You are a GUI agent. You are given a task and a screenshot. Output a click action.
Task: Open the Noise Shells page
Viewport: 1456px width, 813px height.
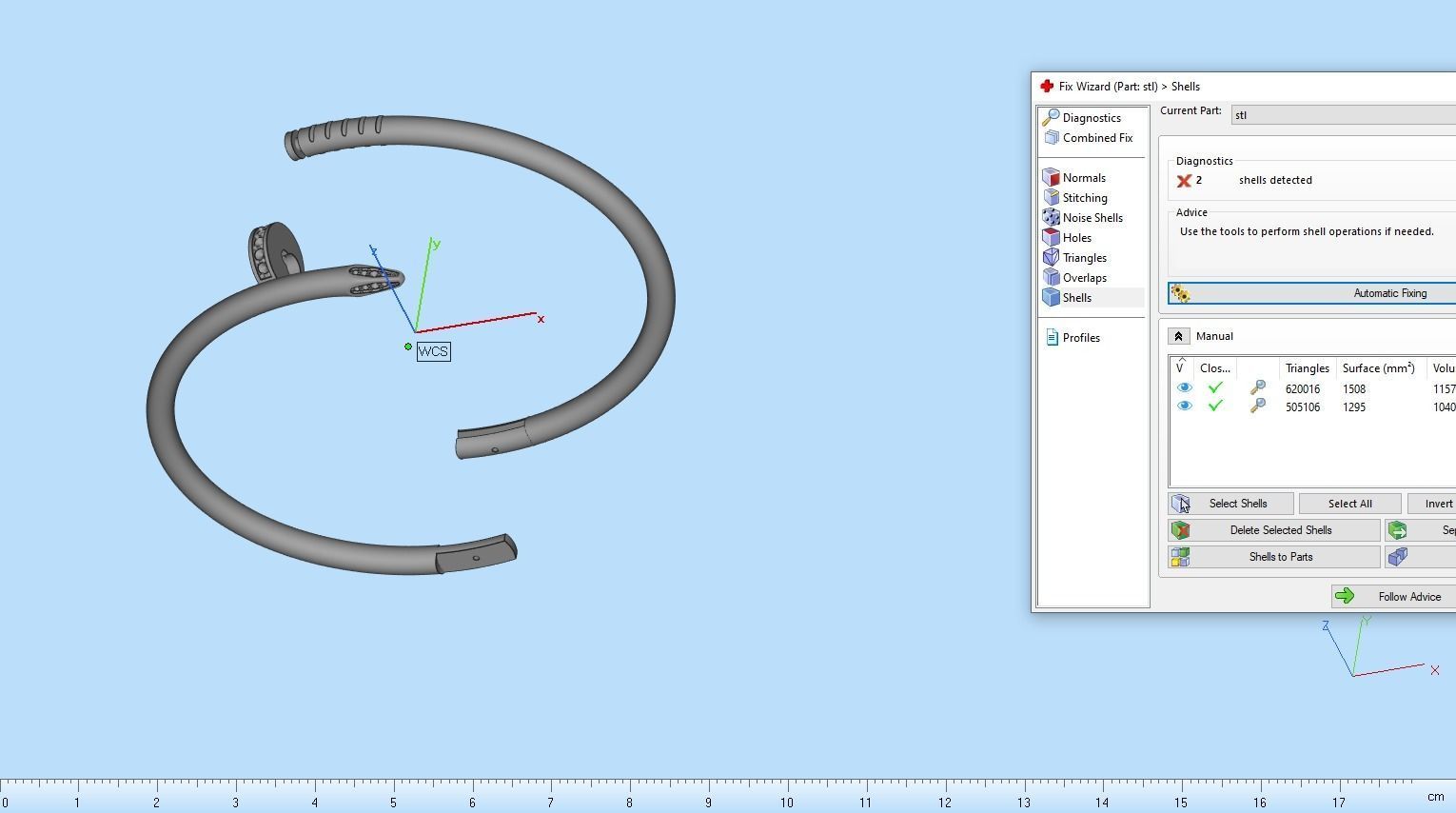click(1091, 218)
